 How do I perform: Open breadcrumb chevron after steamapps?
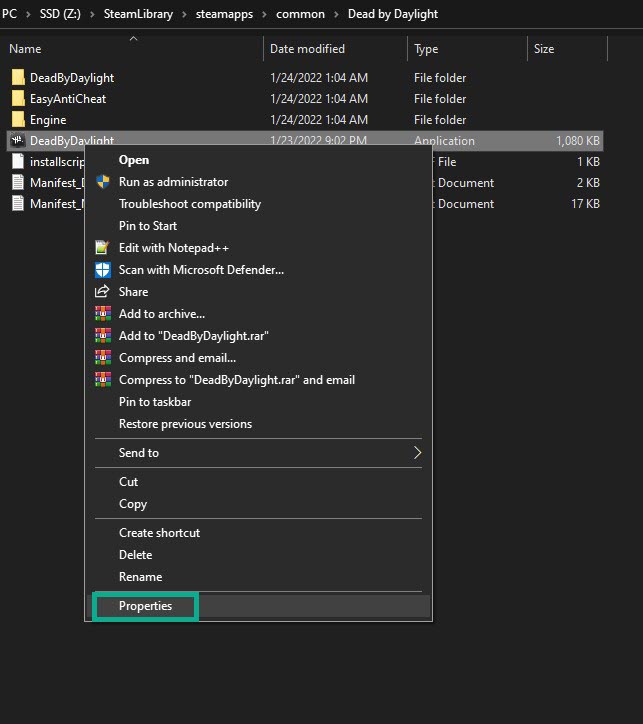(x=264, y=14)
